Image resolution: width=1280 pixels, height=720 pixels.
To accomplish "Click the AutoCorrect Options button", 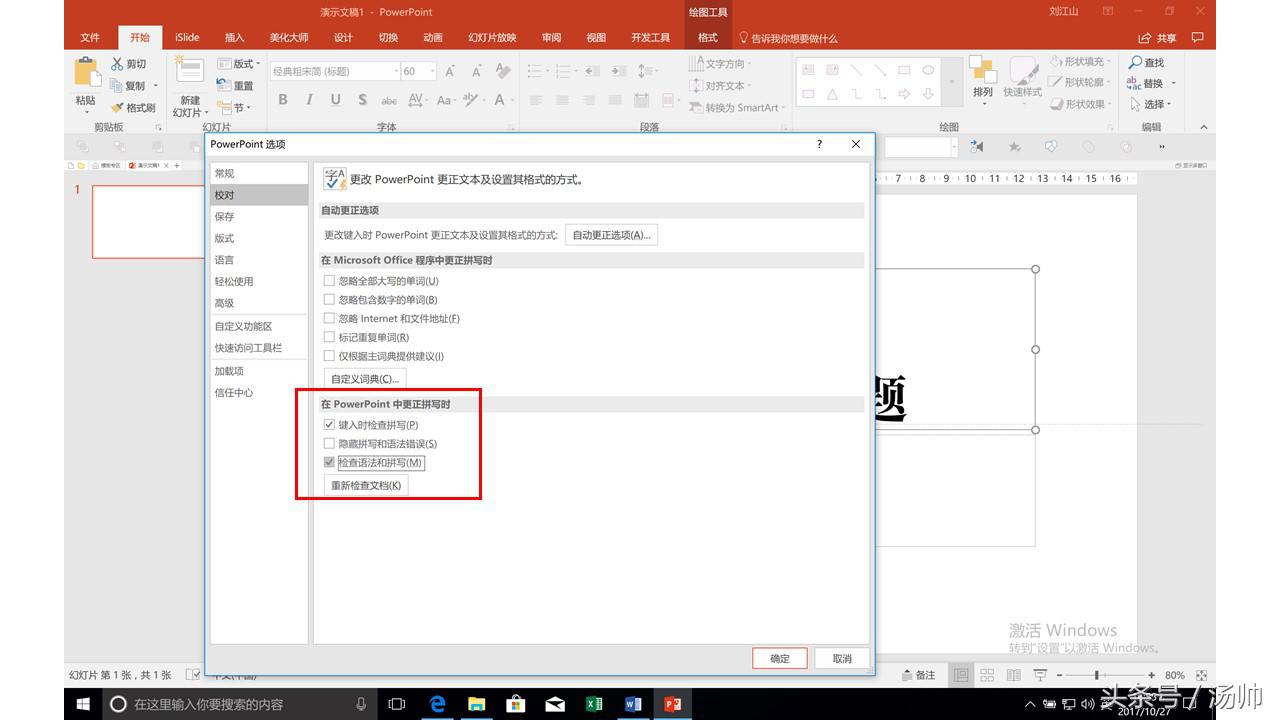I will tap(611, 235).
